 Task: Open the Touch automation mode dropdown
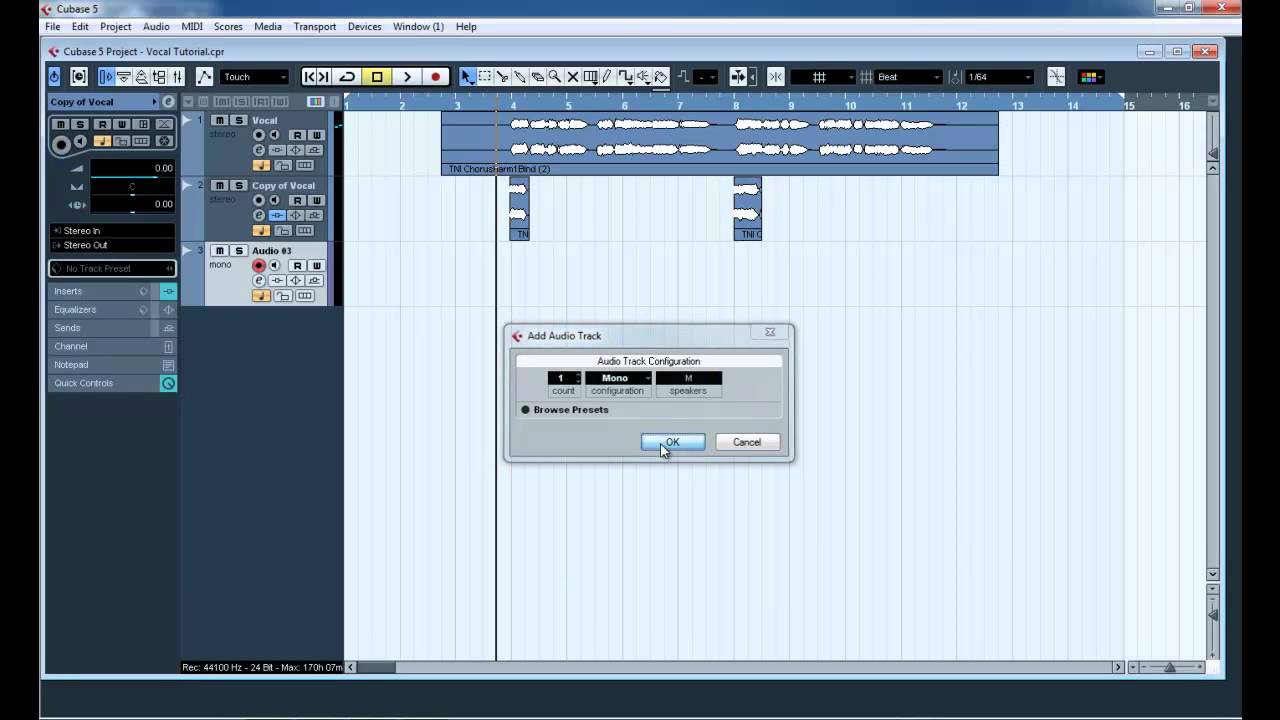point(254,77)
